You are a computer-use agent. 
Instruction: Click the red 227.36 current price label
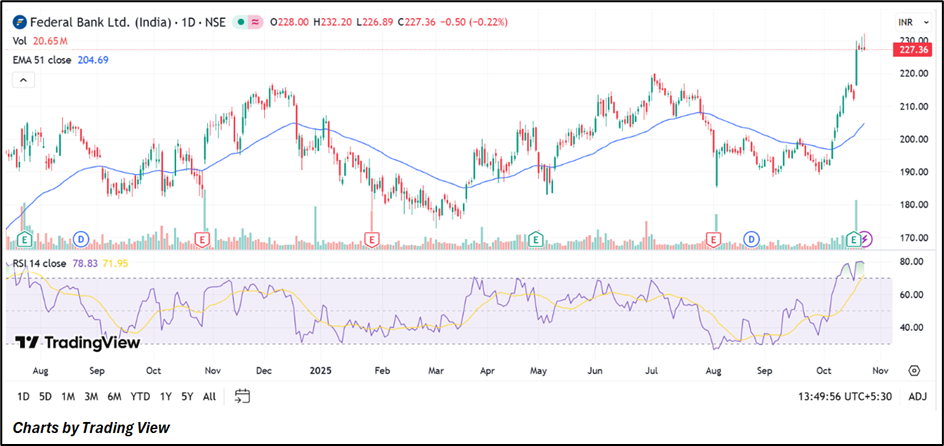(912, 48)
